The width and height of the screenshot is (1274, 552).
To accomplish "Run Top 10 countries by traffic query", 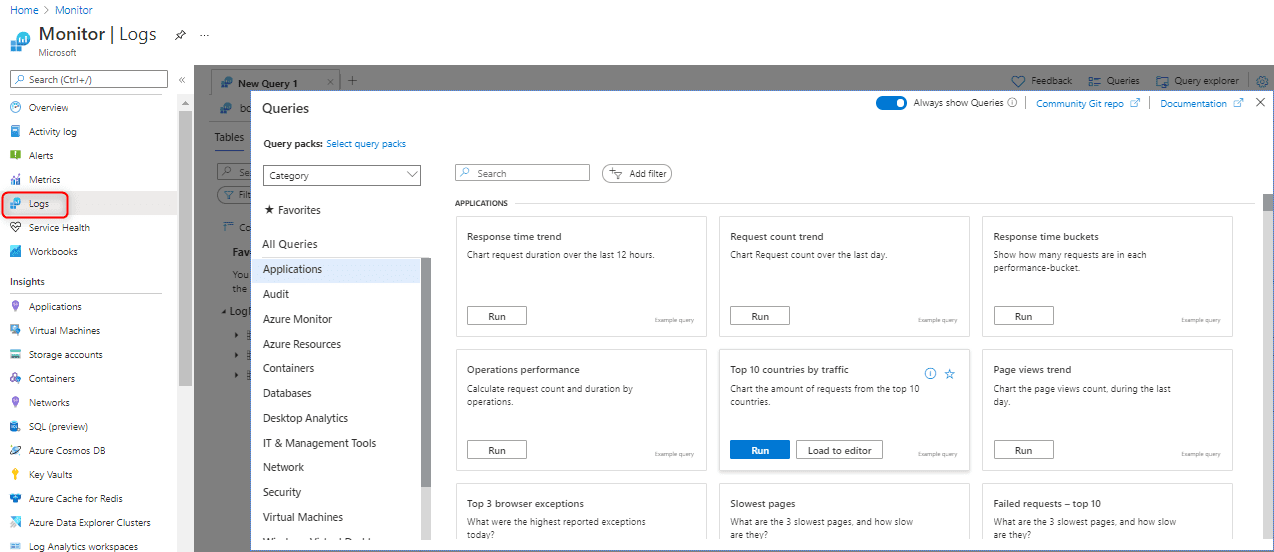I will pos(760,450).
